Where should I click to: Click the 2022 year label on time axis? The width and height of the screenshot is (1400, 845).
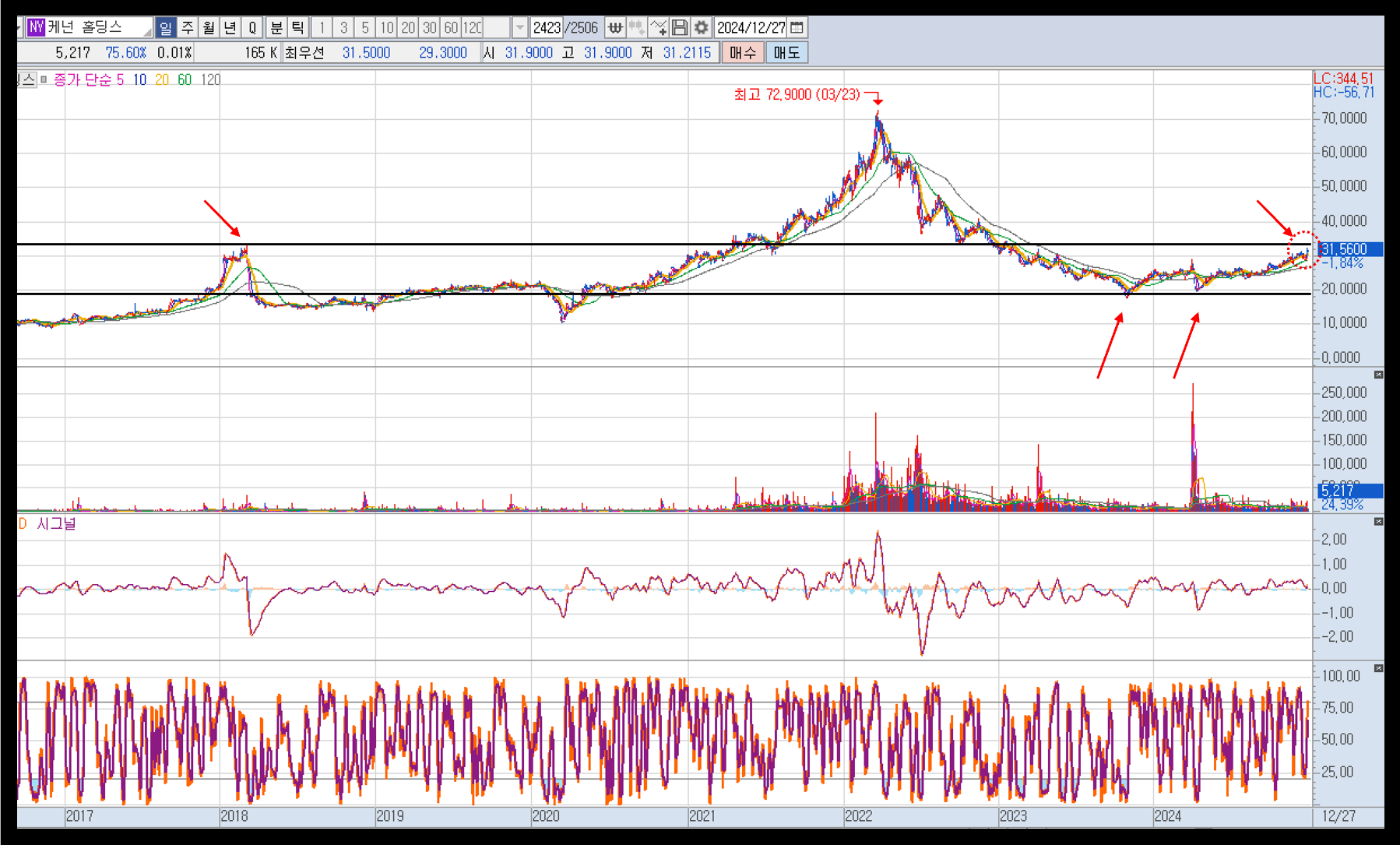click(x=858, y=815)
